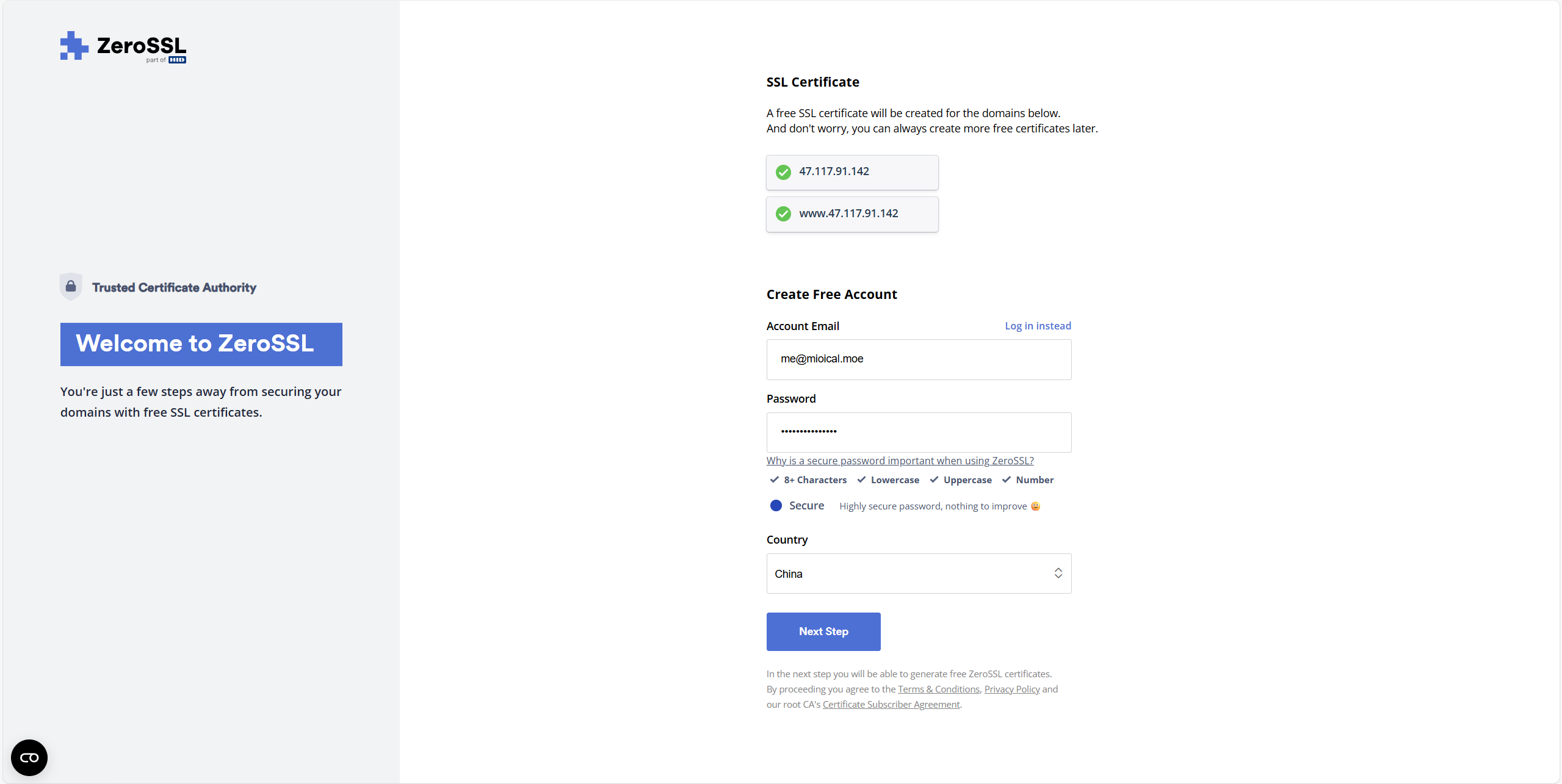Viewport: 1562px width, 784px height.
Task: Click the 8+ Characters checkmark
Action: point(774,480)
